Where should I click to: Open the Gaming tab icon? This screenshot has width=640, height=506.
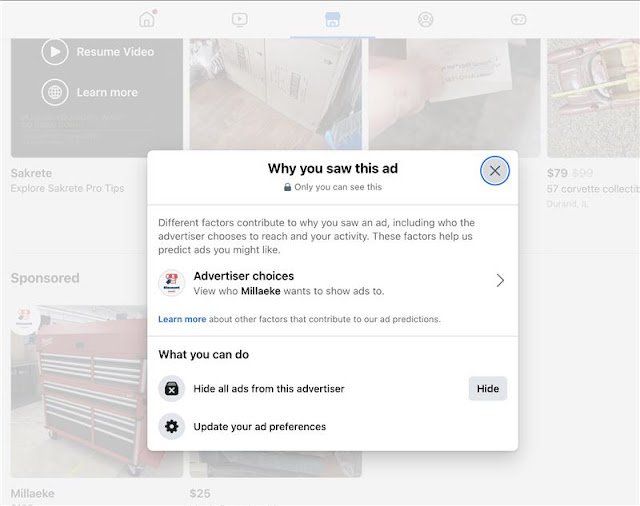[519, 18]
